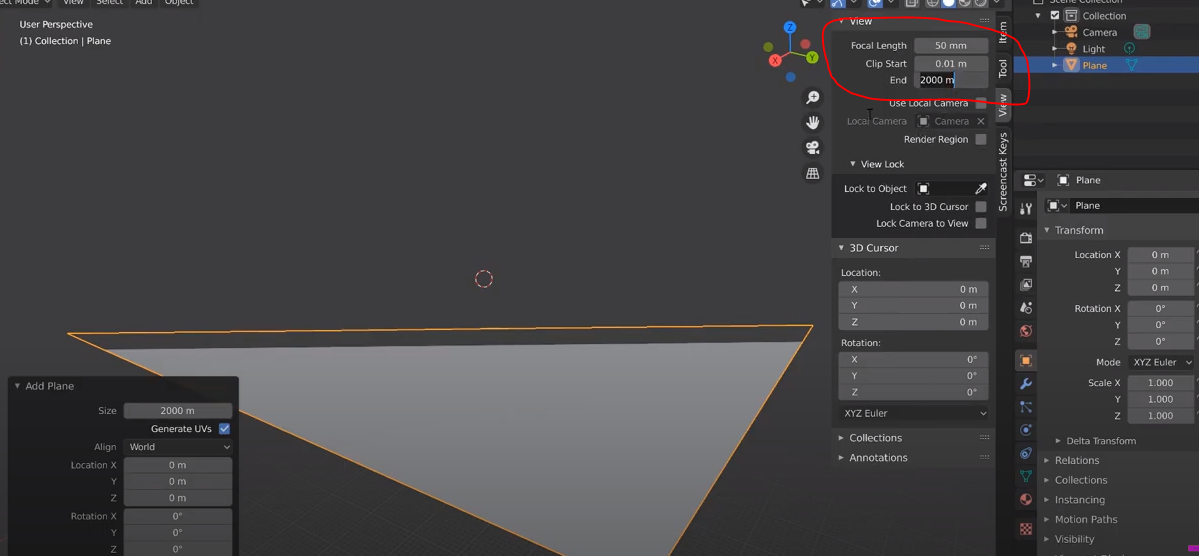1199x556 pixels.
Task: Toggle the Collection exclude checkbox in outliner
Action: 1055,15
